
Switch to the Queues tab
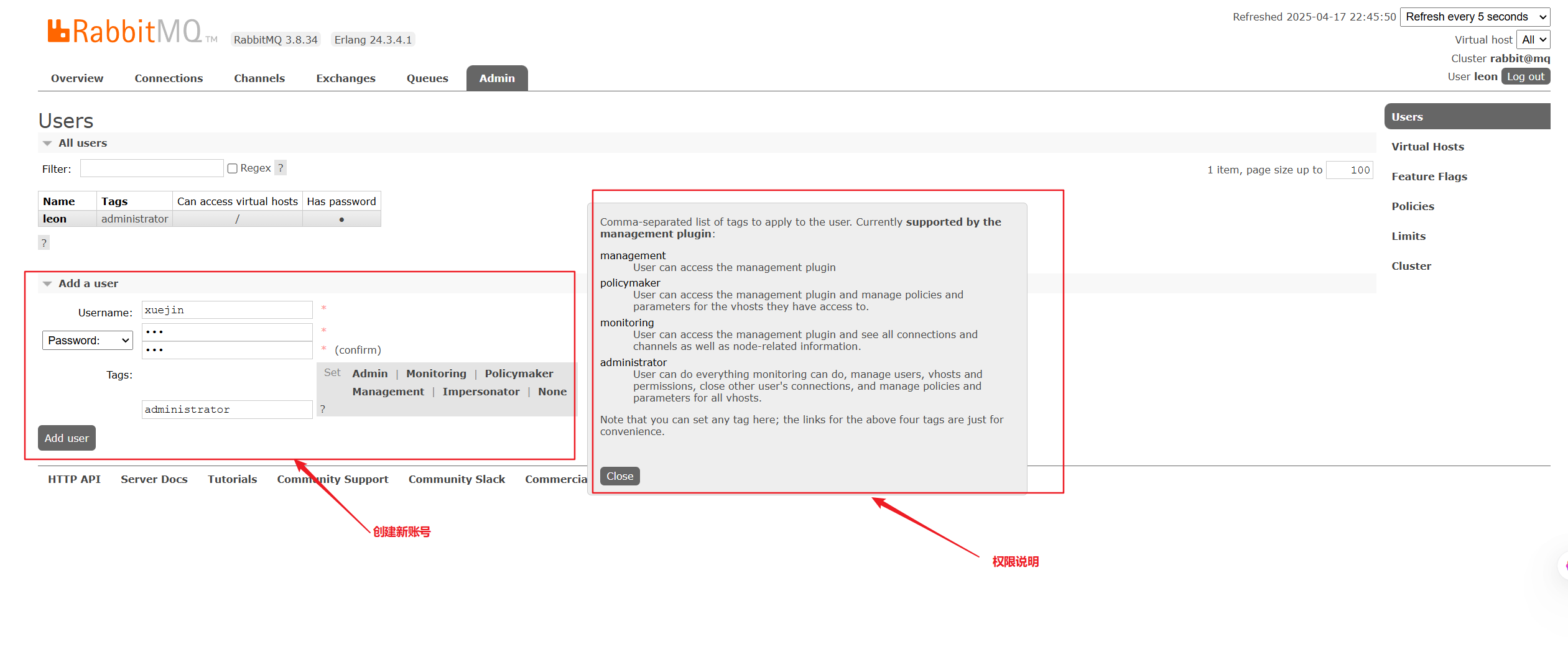(427, 78)
